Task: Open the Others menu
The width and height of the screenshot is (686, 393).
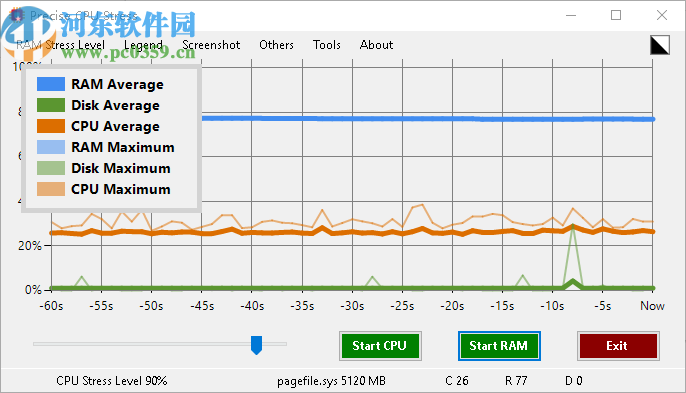Action: point(276,45)
